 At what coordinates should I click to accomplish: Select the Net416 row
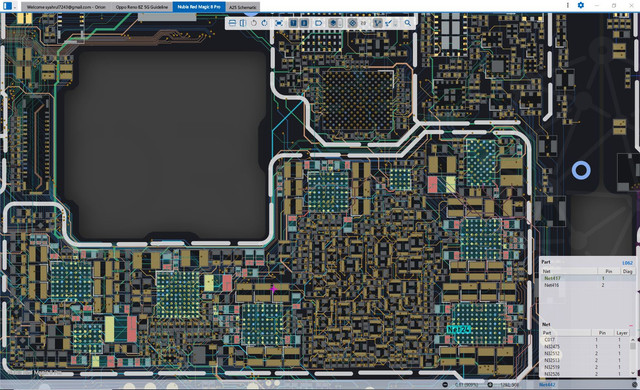[588, 285]
